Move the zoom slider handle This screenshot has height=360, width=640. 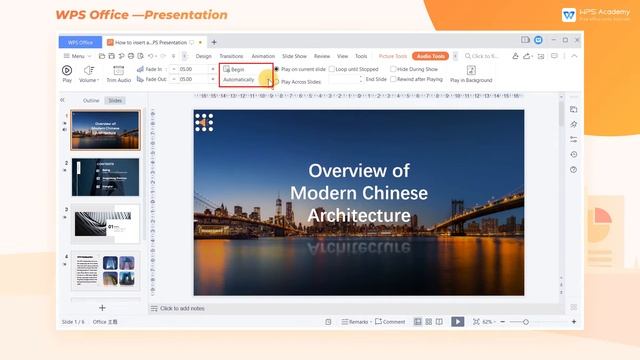coord(526,322)
